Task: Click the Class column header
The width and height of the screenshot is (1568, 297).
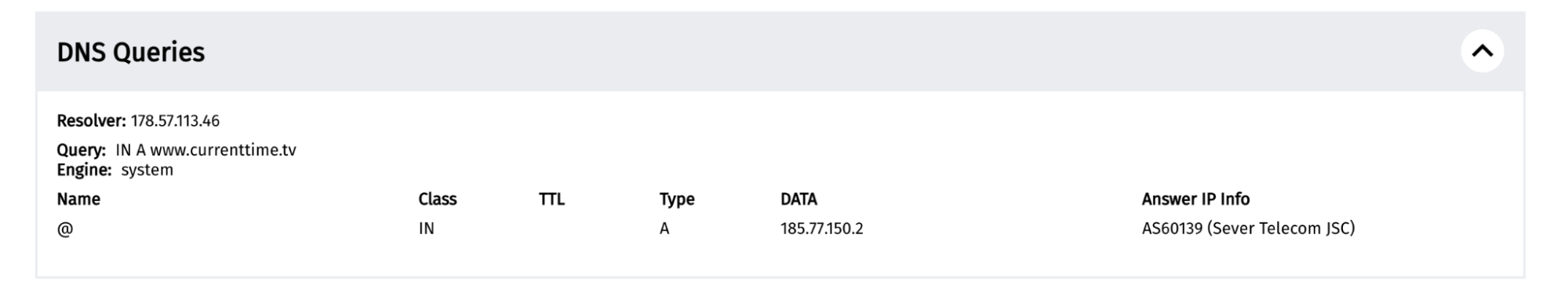Action: point(438,200)
